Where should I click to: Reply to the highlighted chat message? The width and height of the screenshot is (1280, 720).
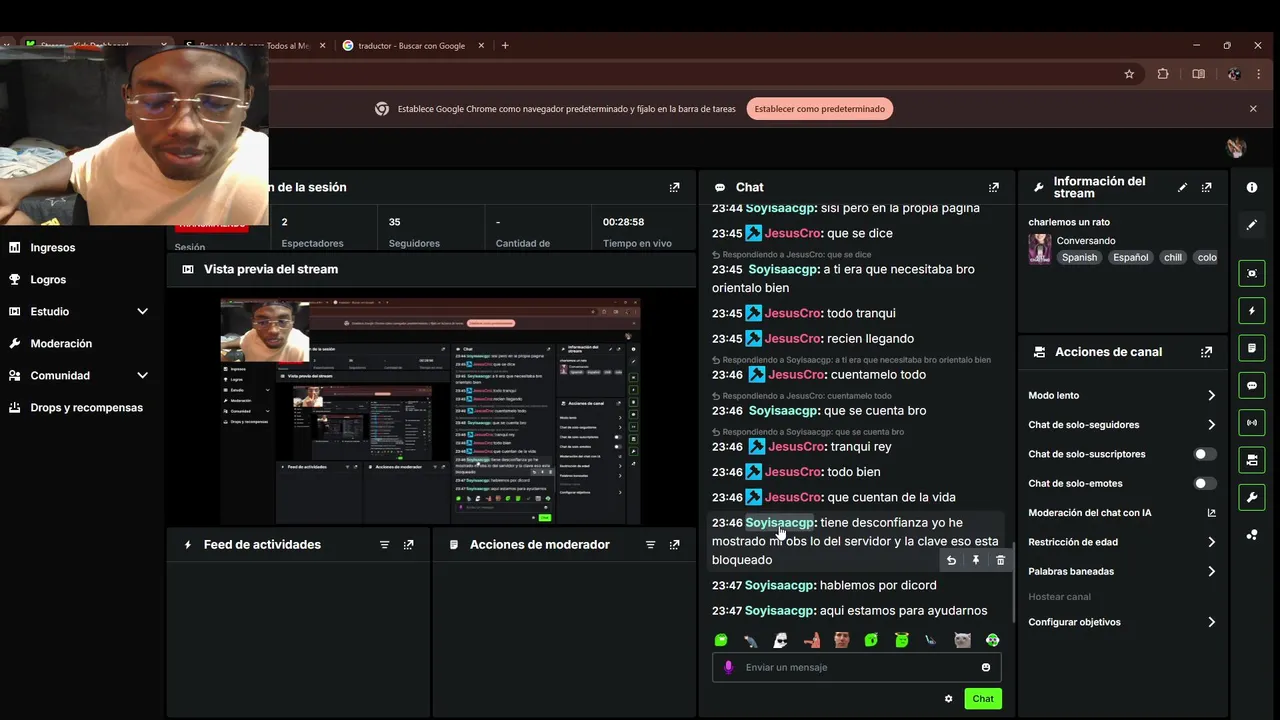click(951, 561)
